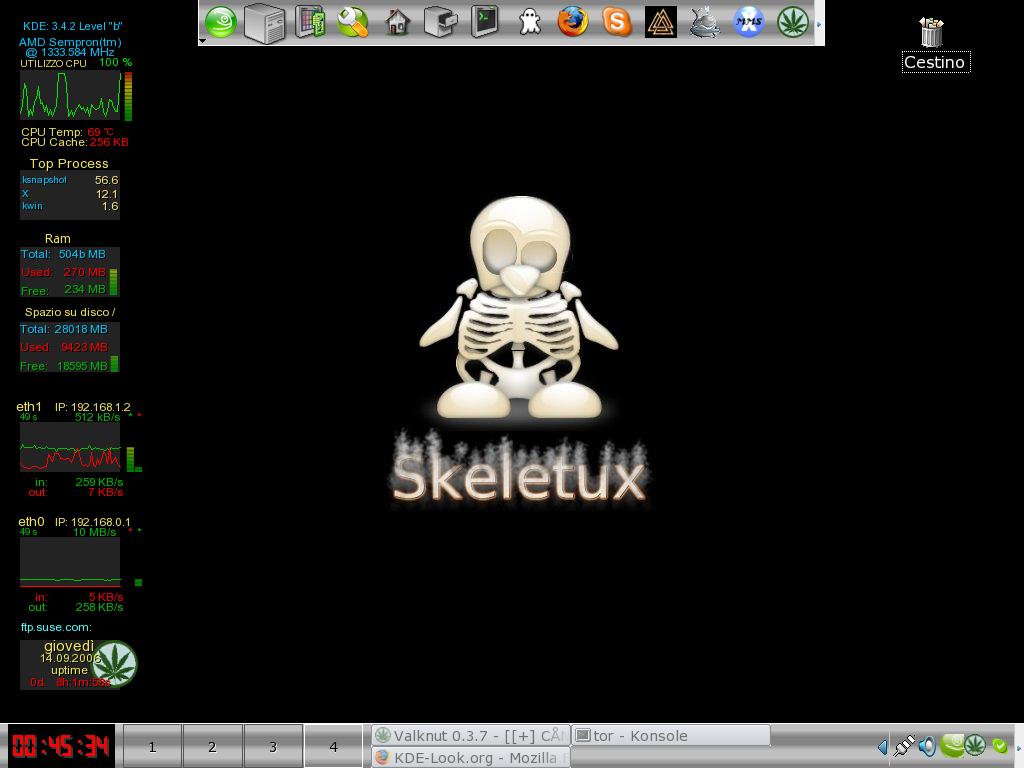Activate Valknut 0.3.7 taskbar entry
Image resolution: width=1024 pixels, height=768 pixels.
[x=471, y=735]
